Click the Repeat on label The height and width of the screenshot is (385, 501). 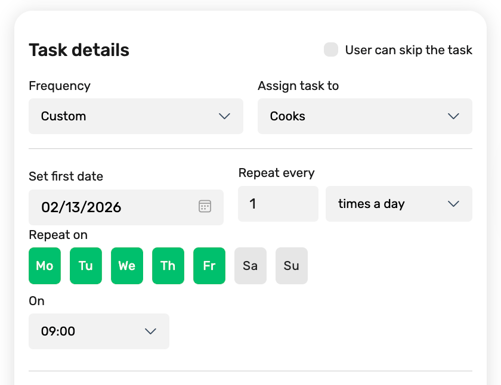point(58,235)
